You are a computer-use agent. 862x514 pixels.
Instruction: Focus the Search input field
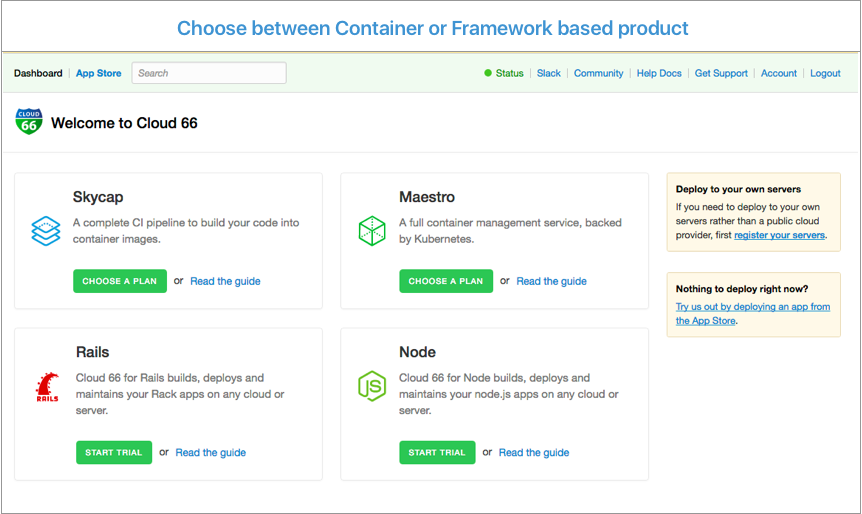pos(209,73)
